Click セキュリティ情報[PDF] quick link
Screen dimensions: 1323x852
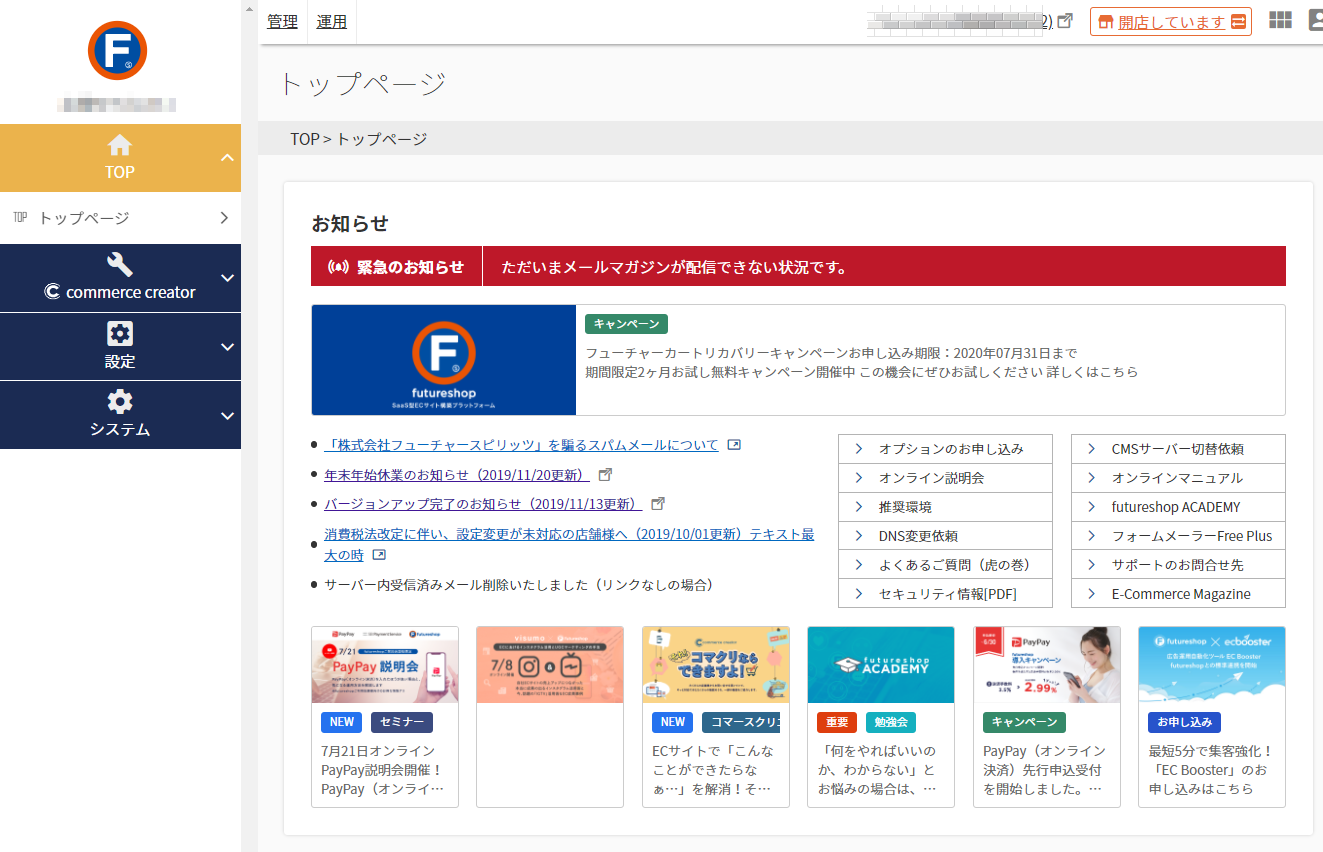coord(945,594)
